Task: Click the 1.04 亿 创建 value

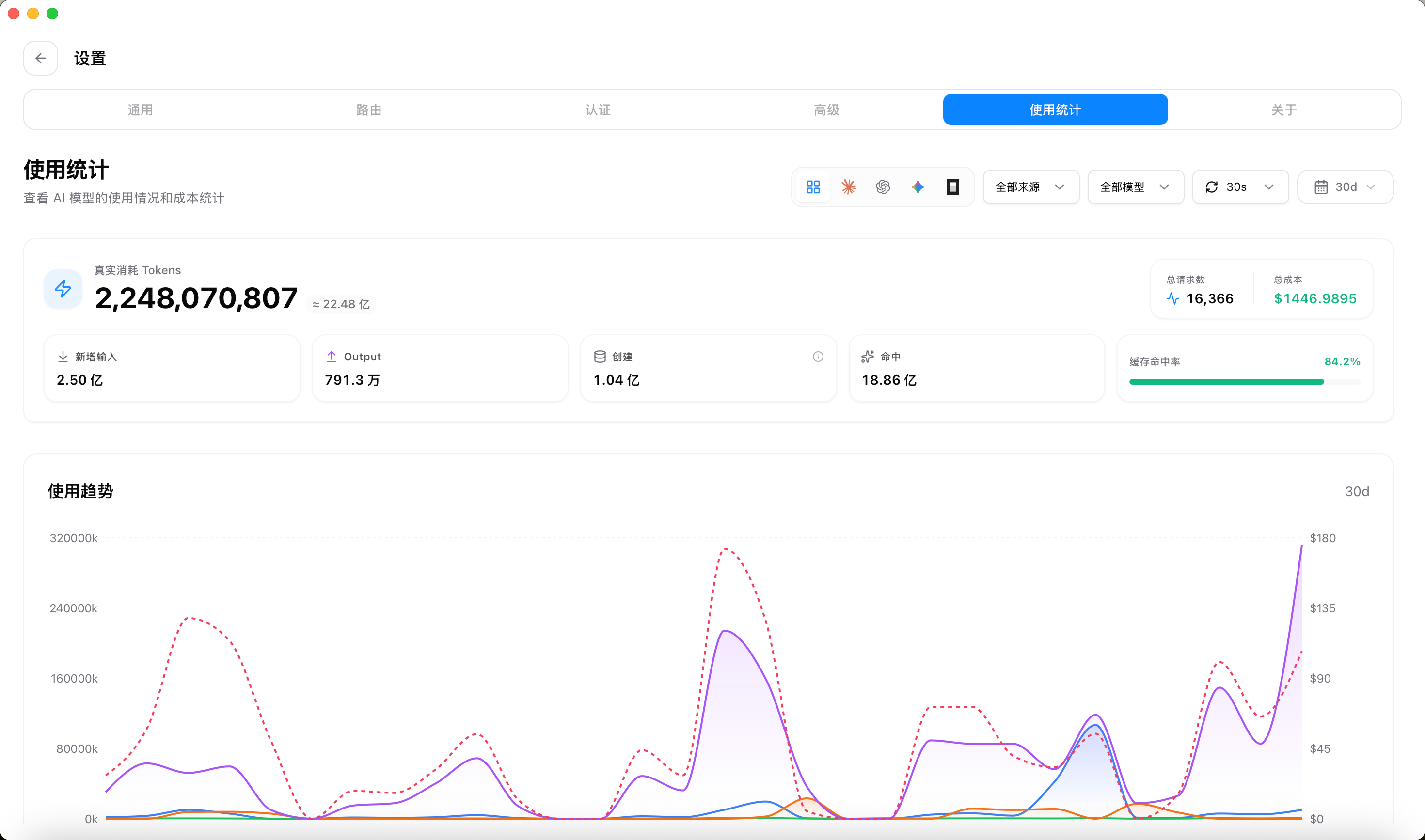Action: (x=616, y=380)
